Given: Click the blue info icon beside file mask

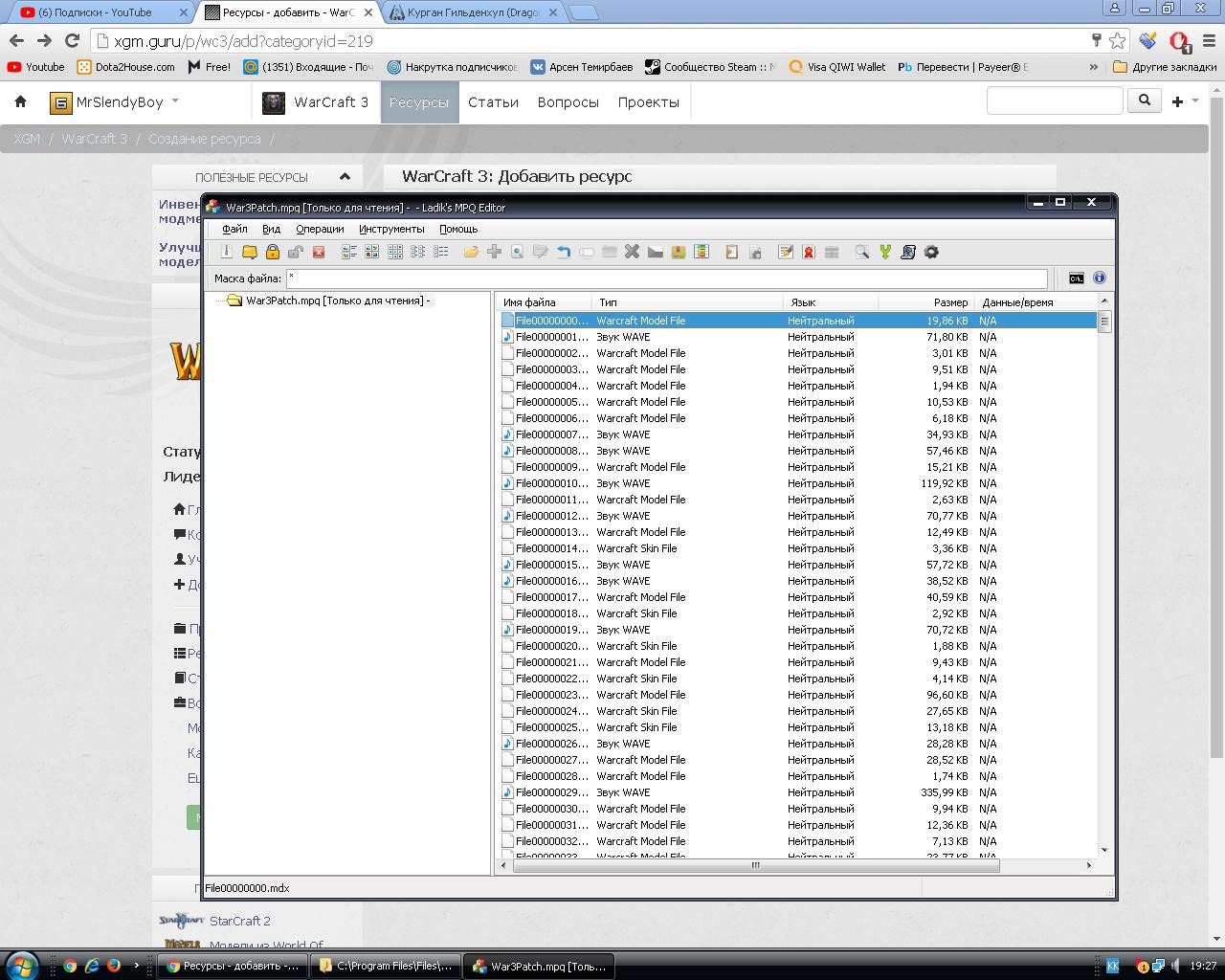Looking at the screenshot, I should [1100, 278].
